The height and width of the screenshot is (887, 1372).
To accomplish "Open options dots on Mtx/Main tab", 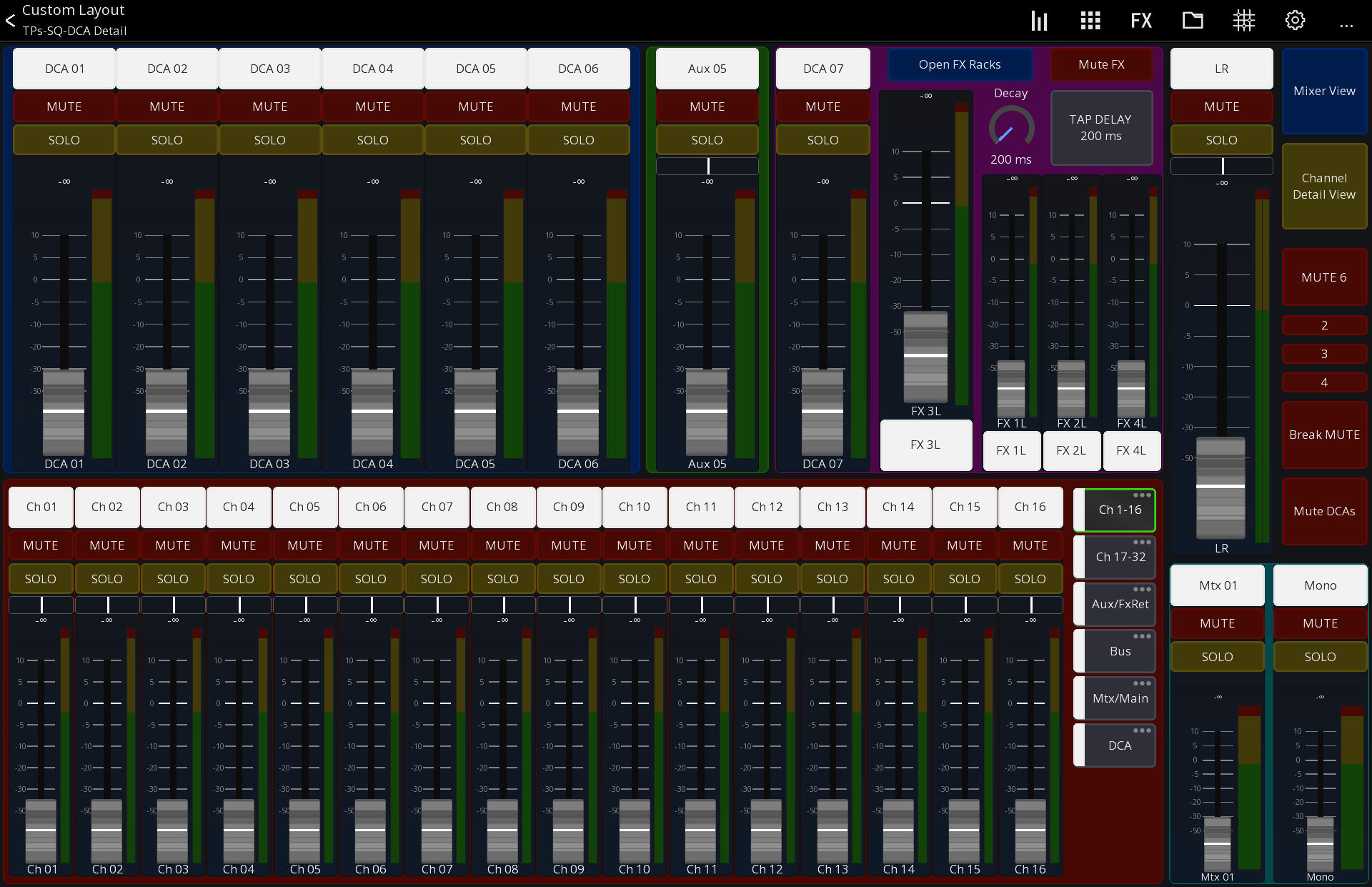I will 1142,684.
